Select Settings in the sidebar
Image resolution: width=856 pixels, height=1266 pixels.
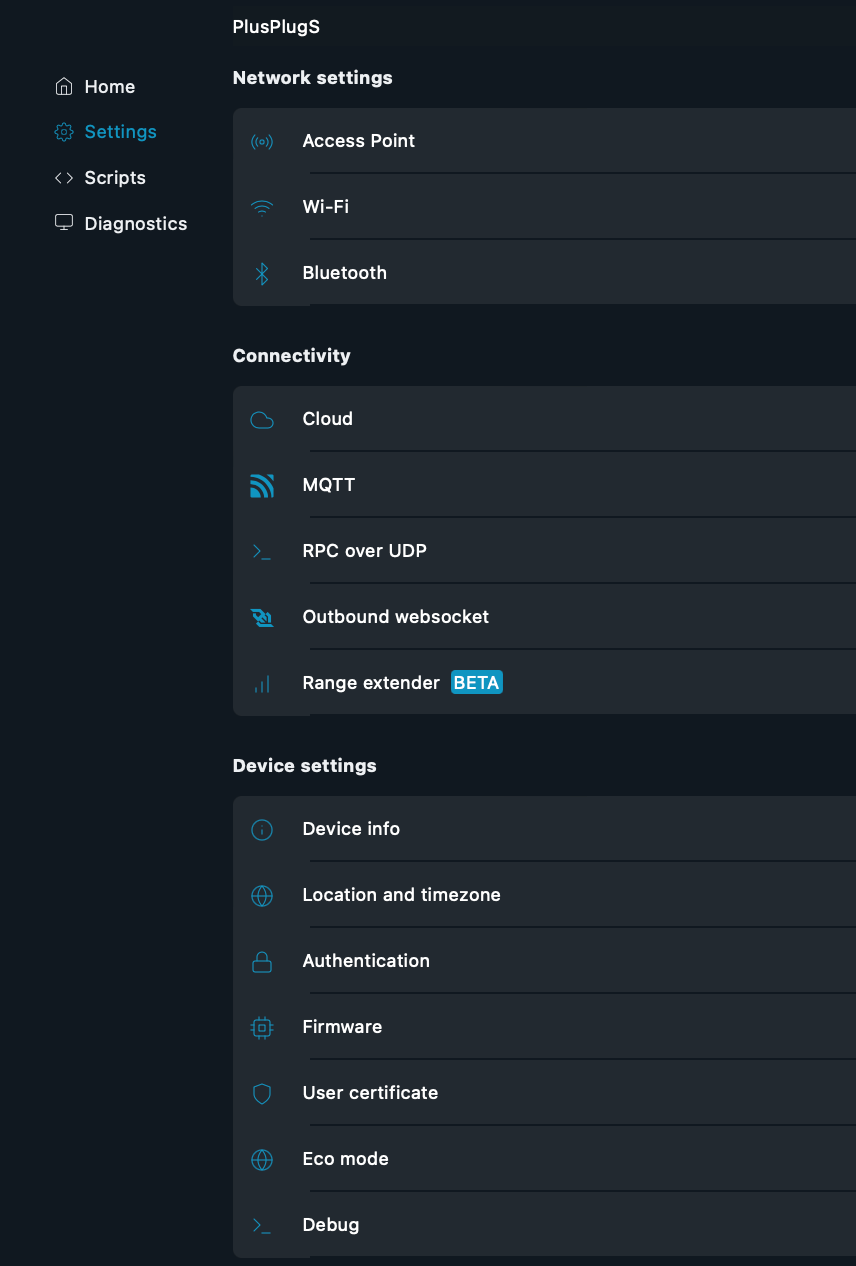[x=120, y=132]
